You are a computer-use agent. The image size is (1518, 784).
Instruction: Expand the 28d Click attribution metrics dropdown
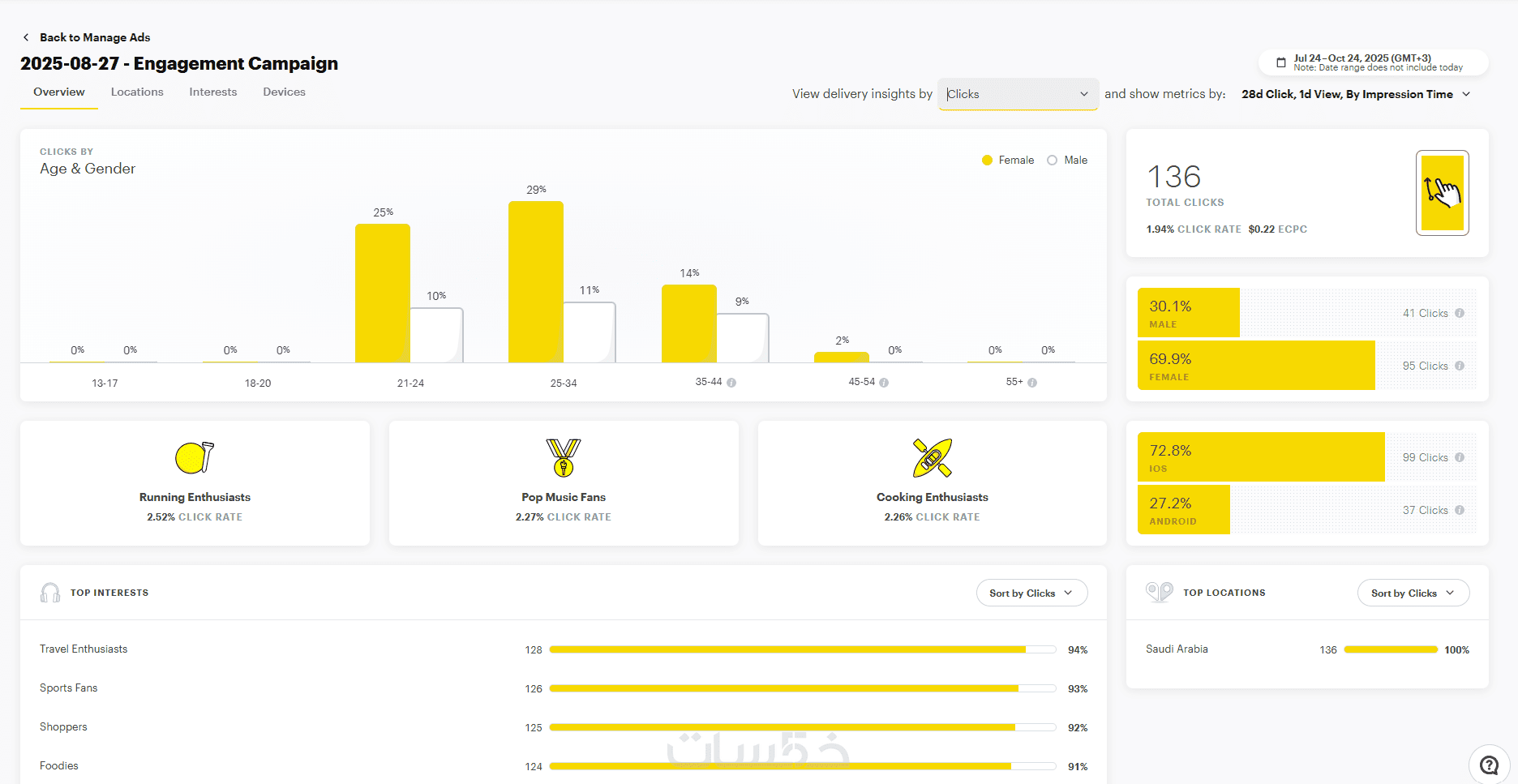[x=1356, y=94]
